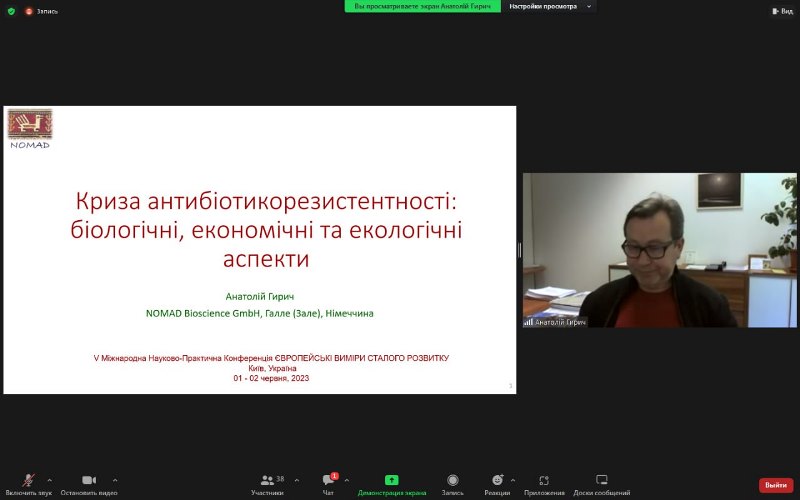Unmute via the microphone icon
This screenshot has width=800, height=500.
(x=28, y=480)
